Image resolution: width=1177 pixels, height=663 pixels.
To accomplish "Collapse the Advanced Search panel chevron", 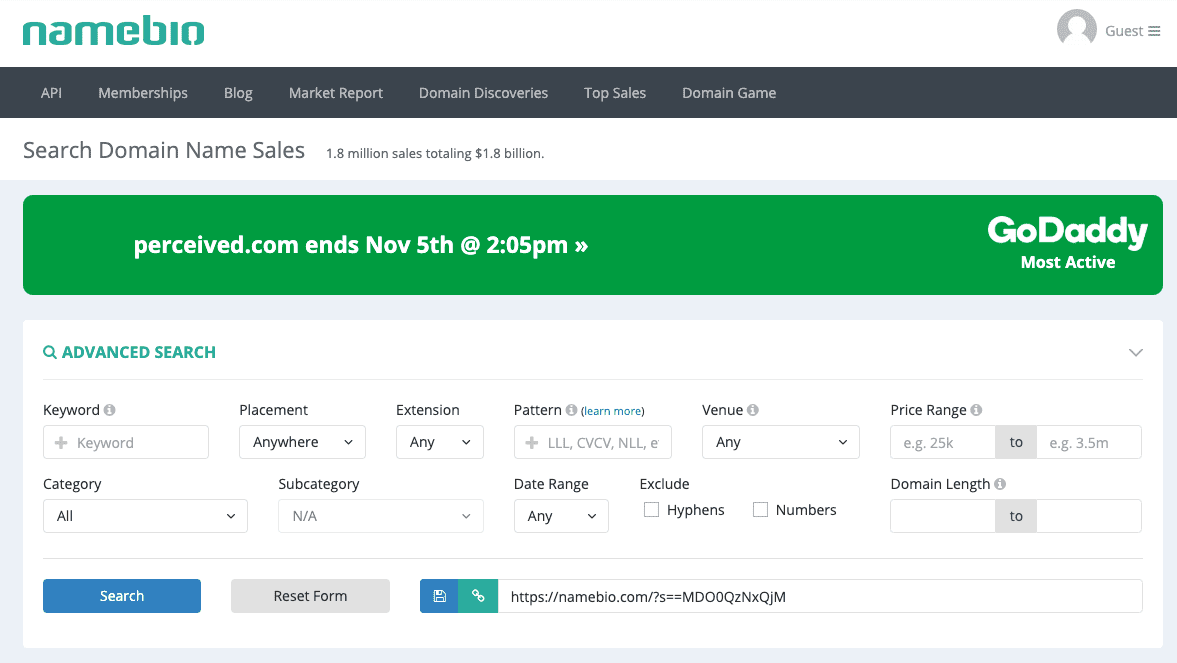I will 1136,352.
